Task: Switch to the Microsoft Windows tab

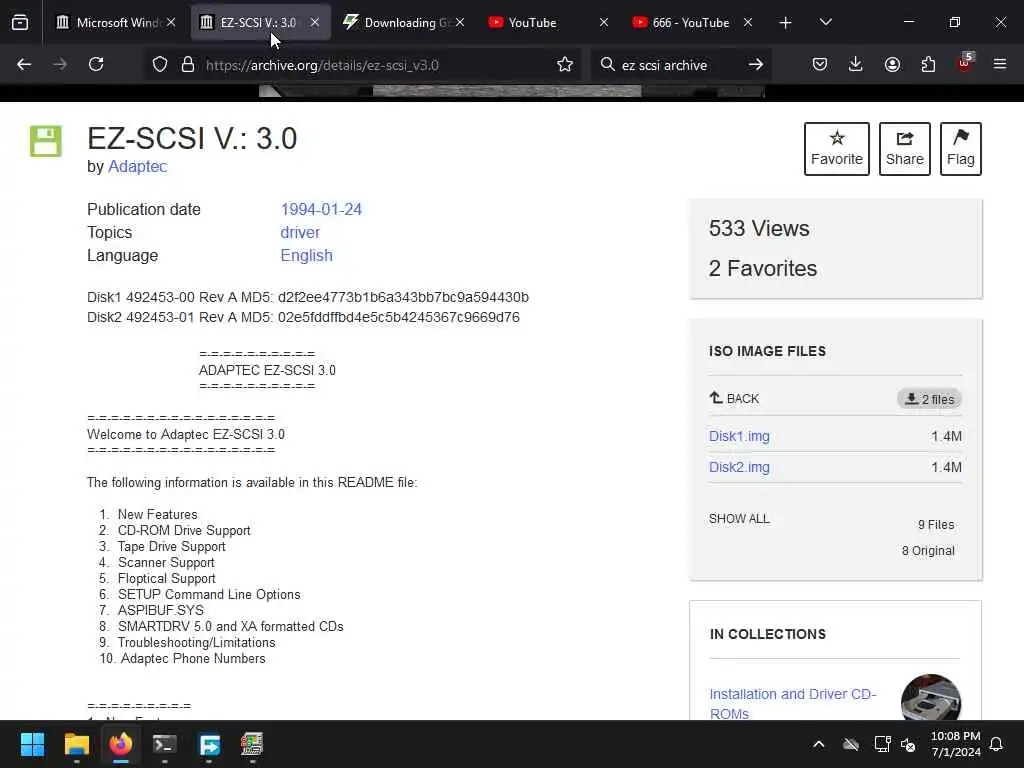Action: tap(116, 22)
